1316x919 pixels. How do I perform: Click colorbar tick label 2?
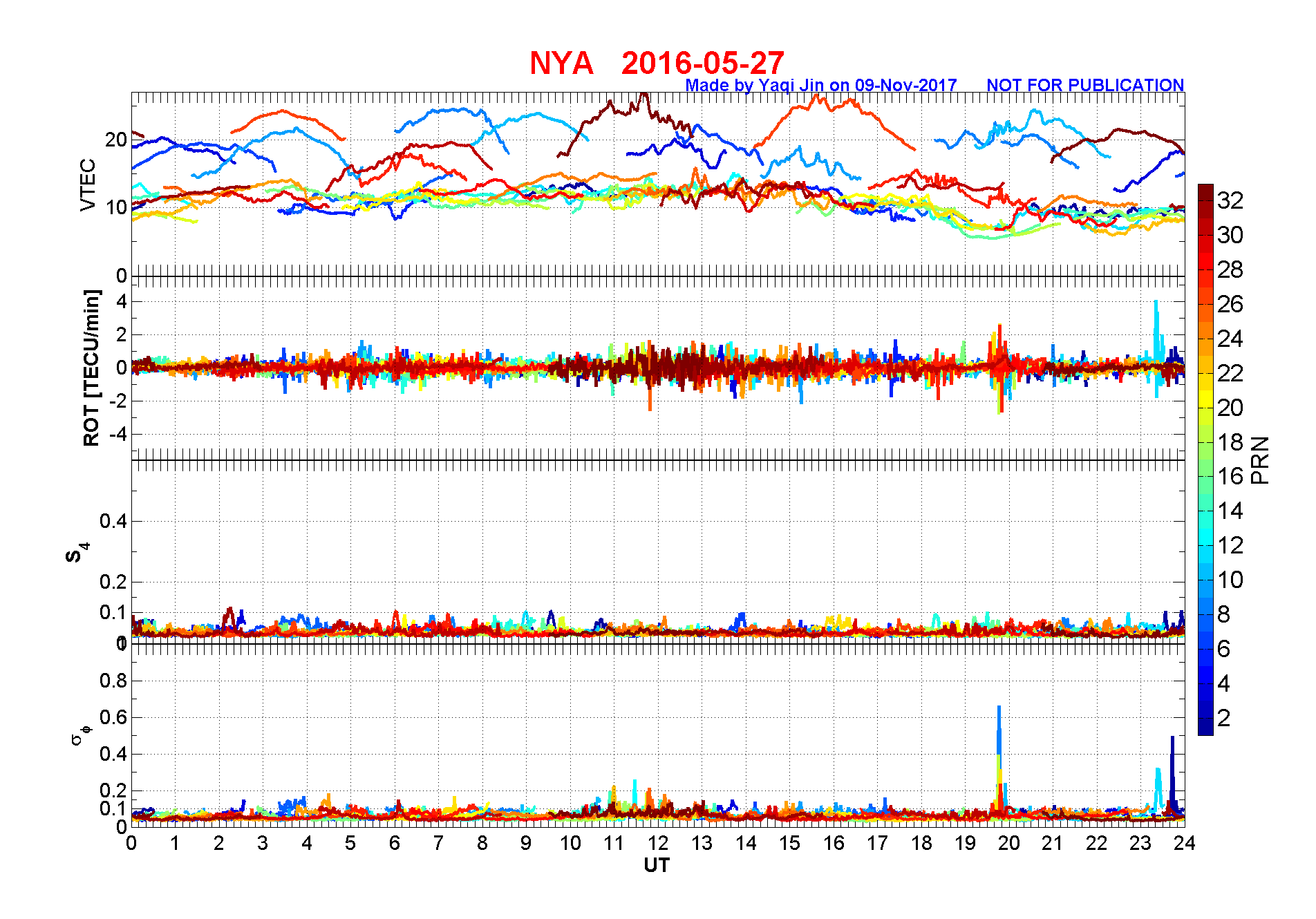click(1223, 718)
